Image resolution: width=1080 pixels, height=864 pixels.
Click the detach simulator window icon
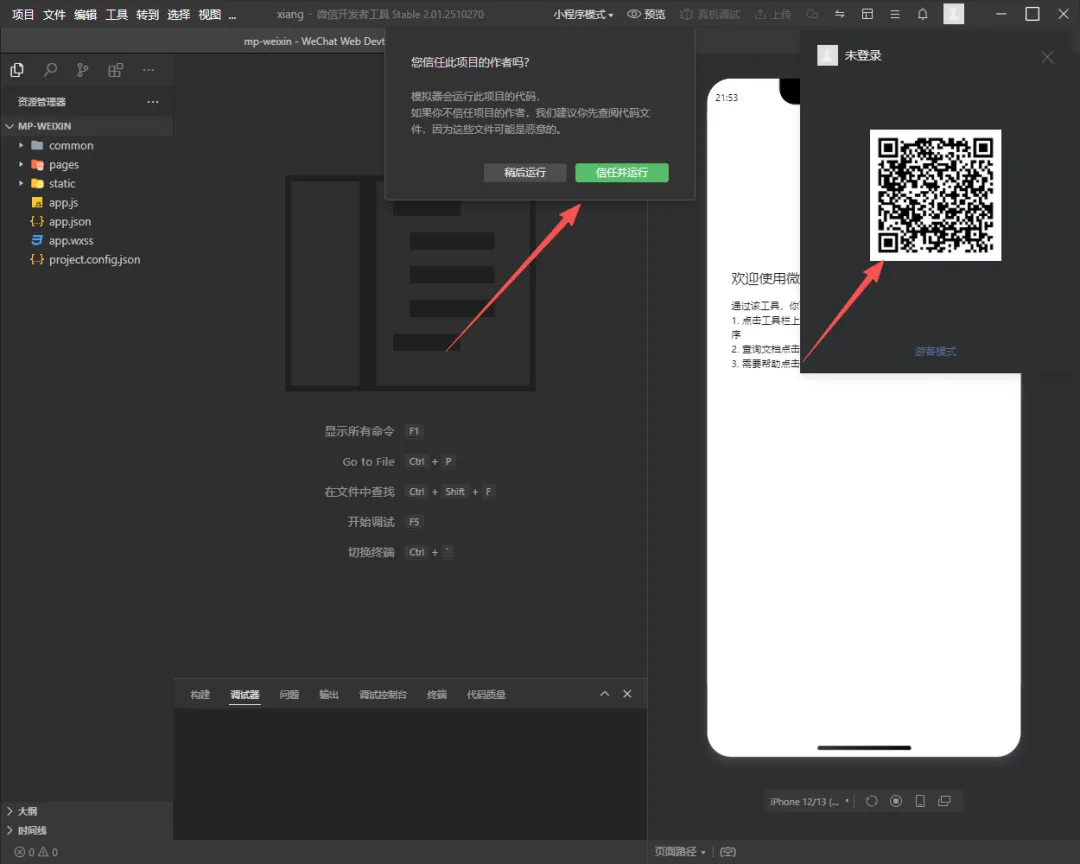point(944,801)
